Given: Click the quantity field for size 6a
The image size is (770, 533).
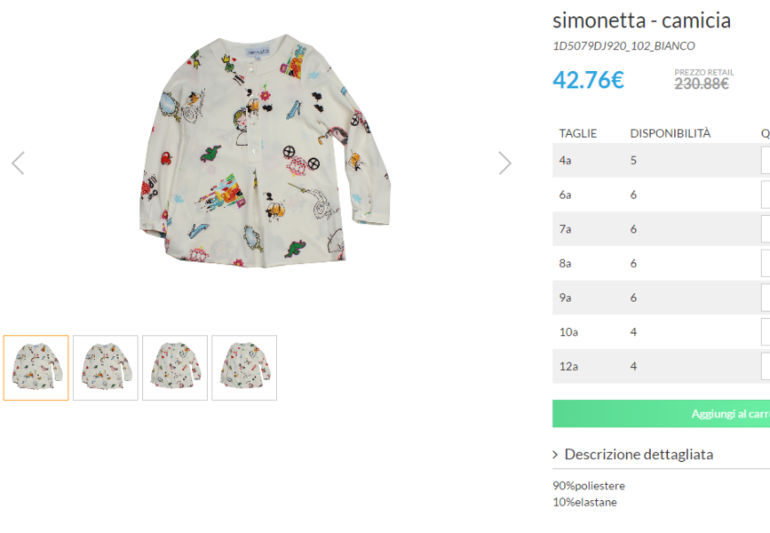Looking at the screenshot, I should (x=765, y=195).
